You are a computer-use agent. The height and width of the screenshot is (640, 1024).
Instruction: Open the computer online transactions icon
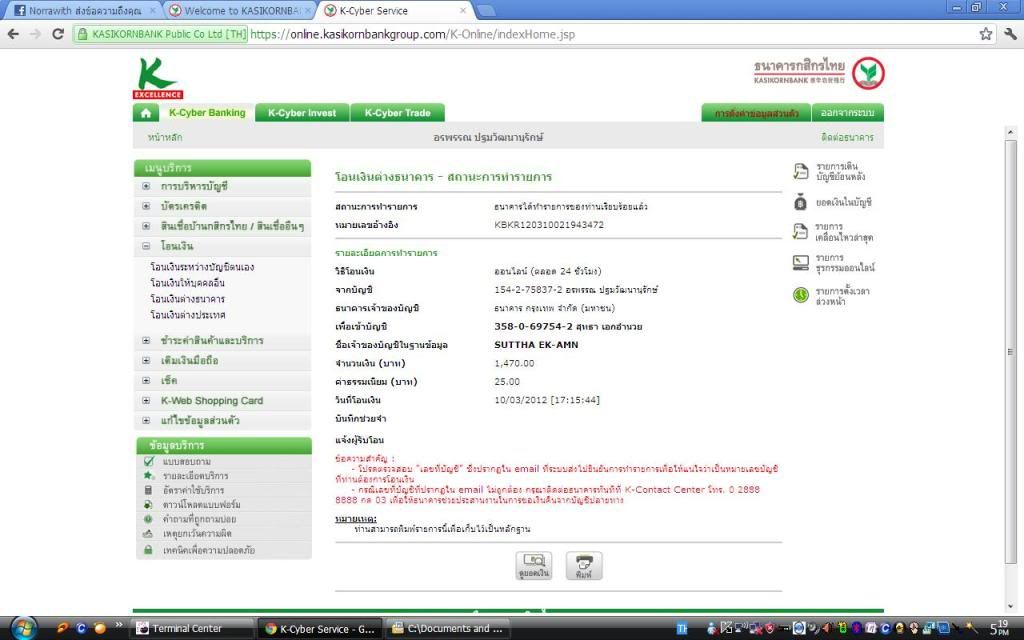click(x=800, y=263)
